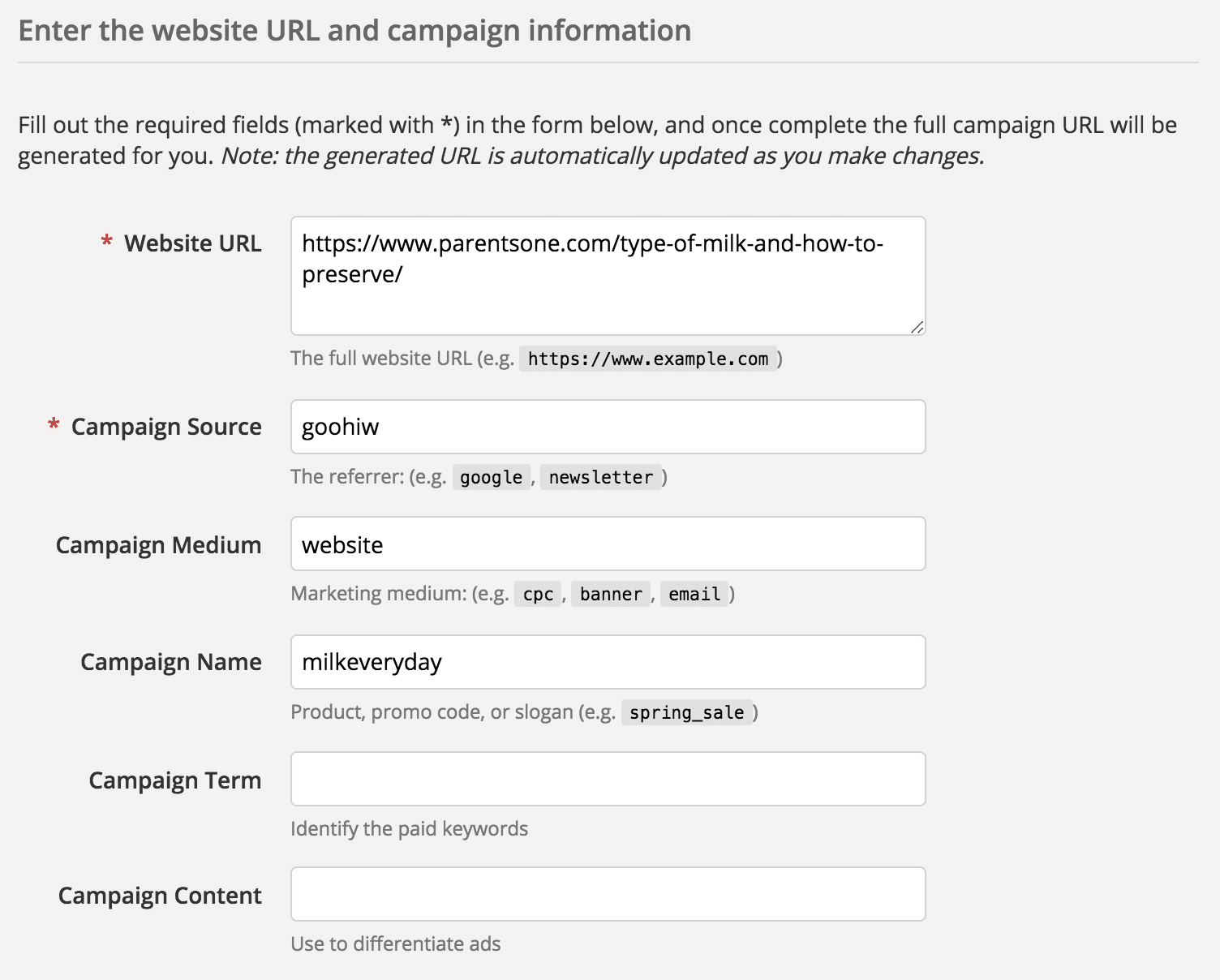The width and height of the screenshot is (1220, 980).
Task: Grab the Website URL textarea resize handle
Action: [917, 327]
